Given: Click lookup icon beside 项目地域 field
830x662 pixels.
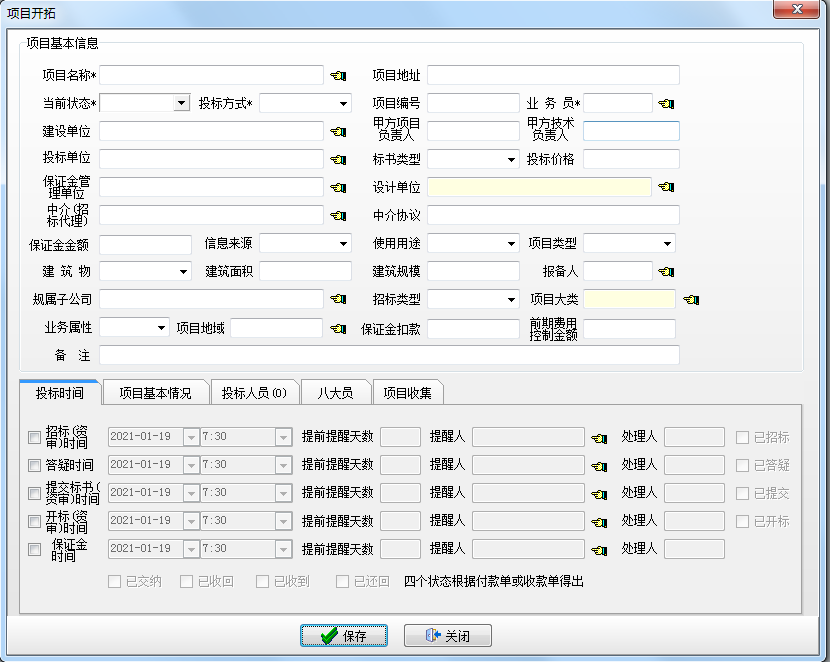Looking at the screenshot, I should click(338, 328).
